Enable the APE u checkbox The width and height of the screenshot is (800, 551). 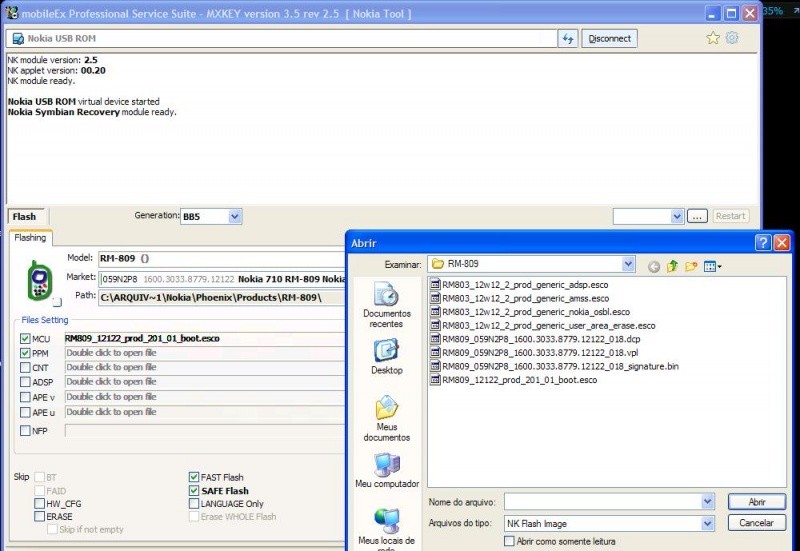coord(25,412)
